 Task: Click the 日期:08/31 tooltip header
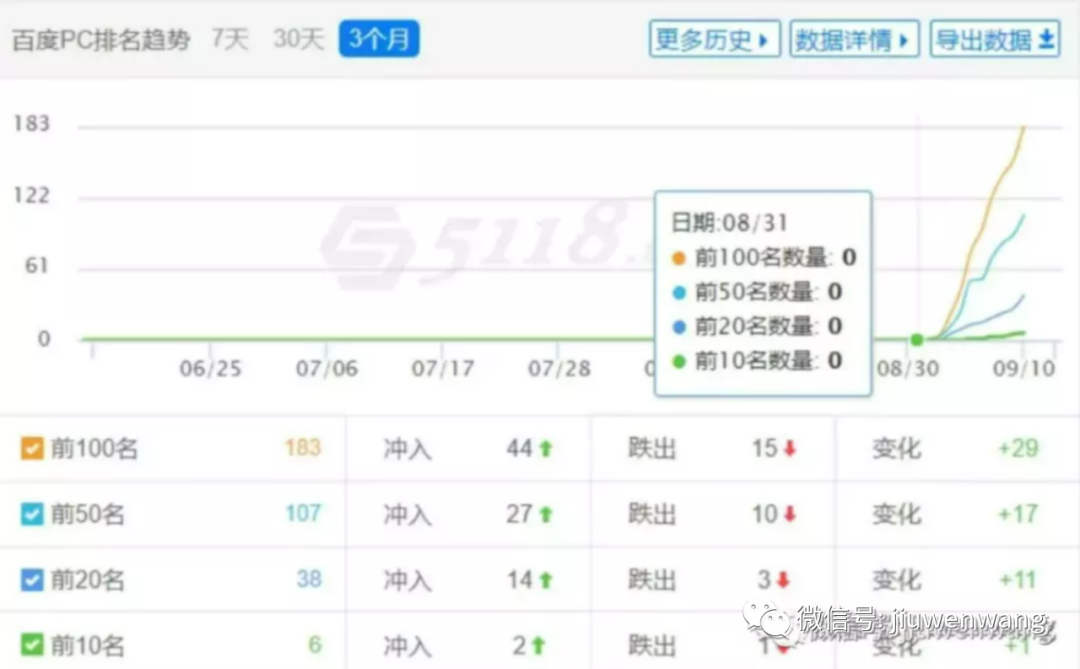(729, 223)
